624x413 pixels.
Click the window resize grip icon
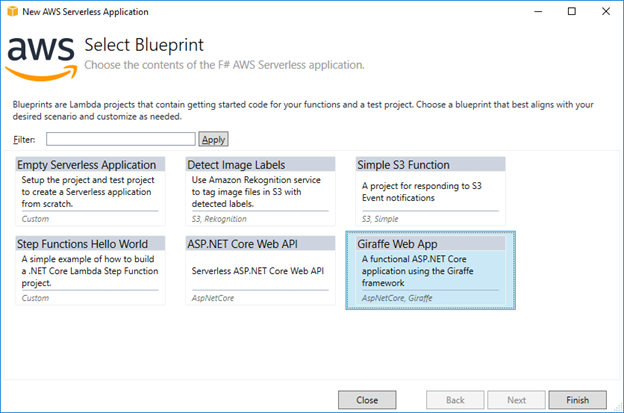click(618, 407)
